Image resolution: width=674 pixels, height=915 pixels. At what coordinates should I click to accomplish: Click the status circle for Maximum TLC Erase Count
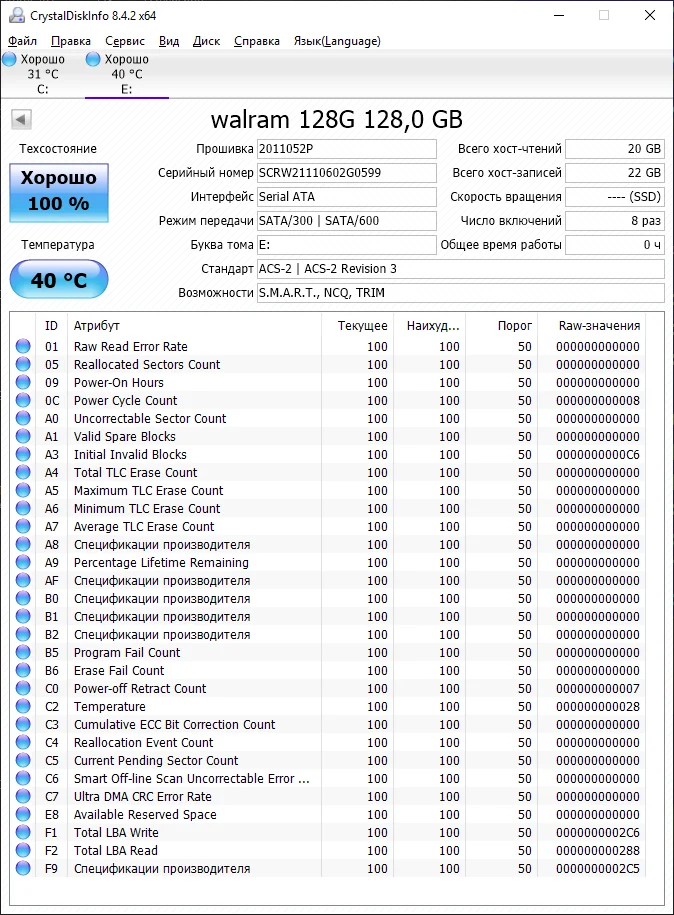click(x=23, y=490)
